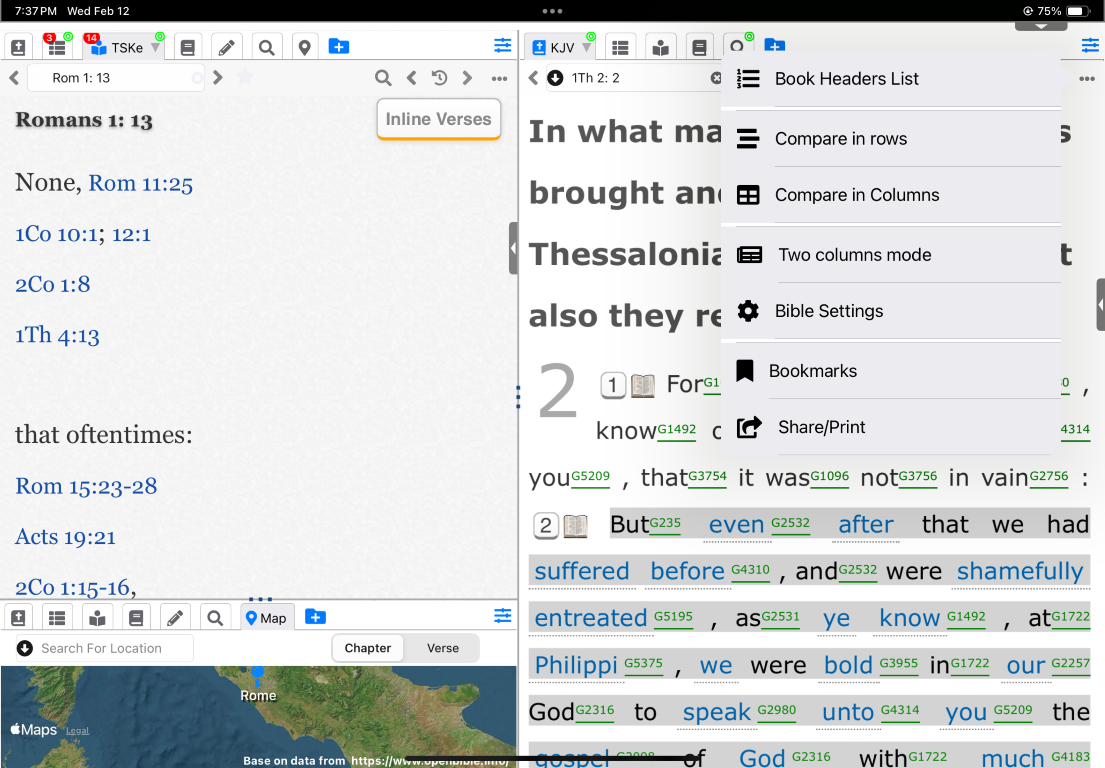This screenshot has width=1105, height=768.
Task: Expand the KJV Bible version dropdown
Action: [587, 48]
